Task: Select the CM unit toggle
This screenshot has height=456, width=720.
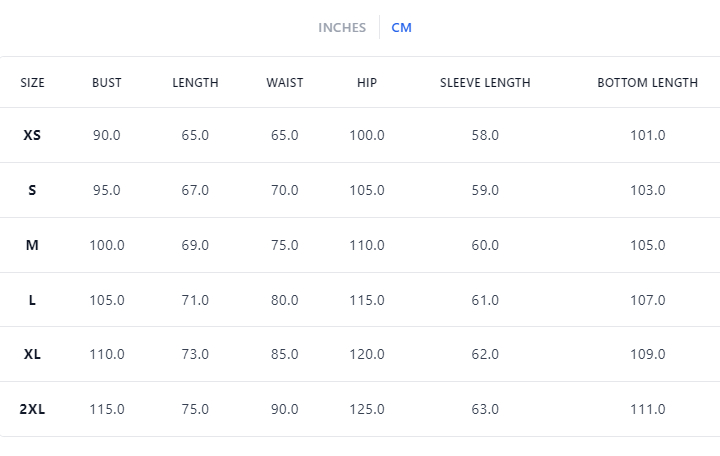Action: pyautogui.click(x=401, y=28)
